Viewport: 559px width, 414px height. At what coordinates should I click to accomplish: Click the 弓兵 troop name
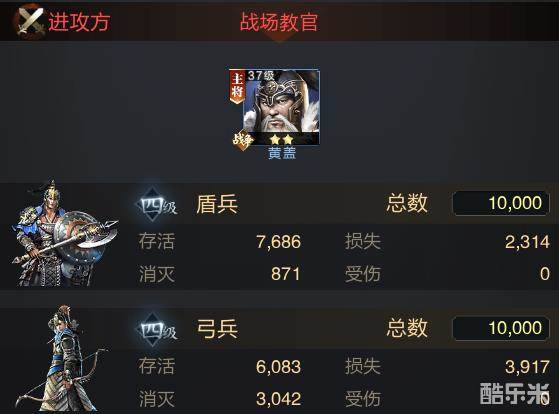(x=217, y=329)
